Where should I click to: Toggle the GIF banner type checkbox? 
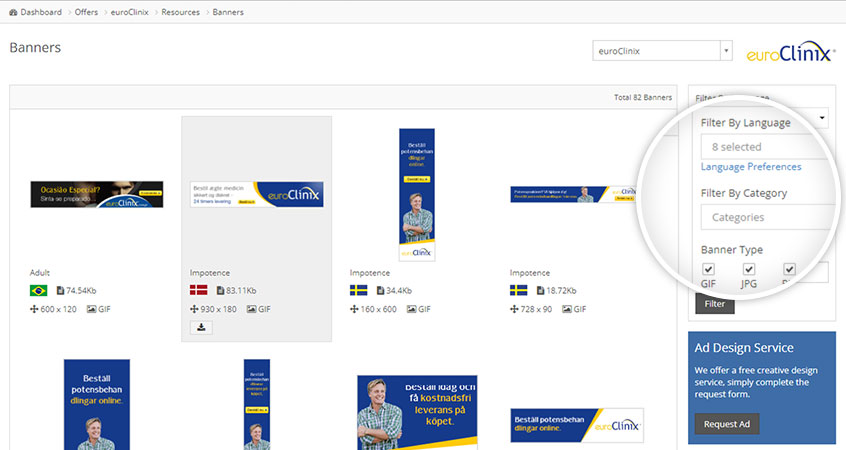click(x=708, y=269)
